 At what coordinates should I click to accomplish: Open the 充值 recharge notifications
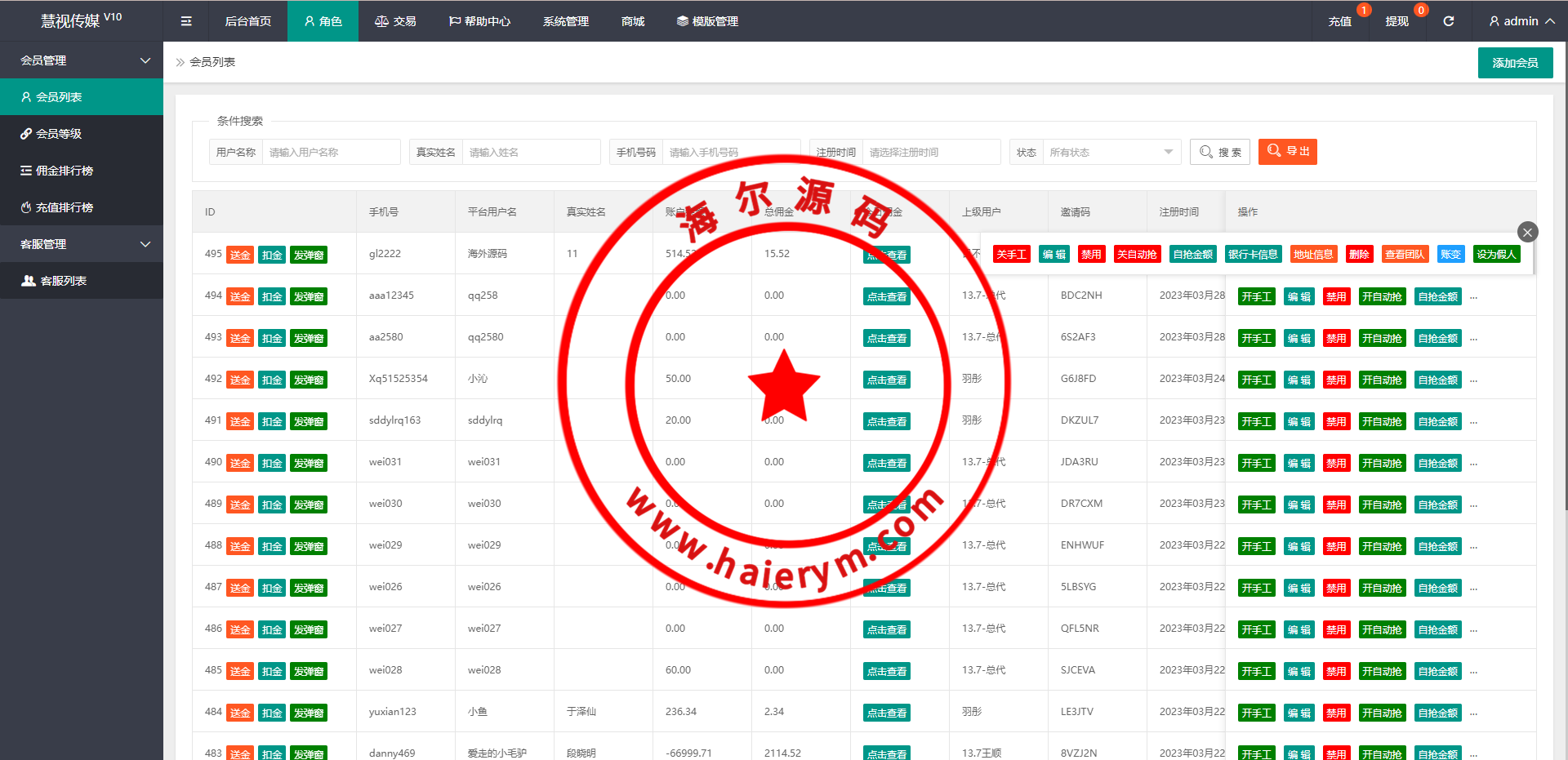tap(1339, 21)
